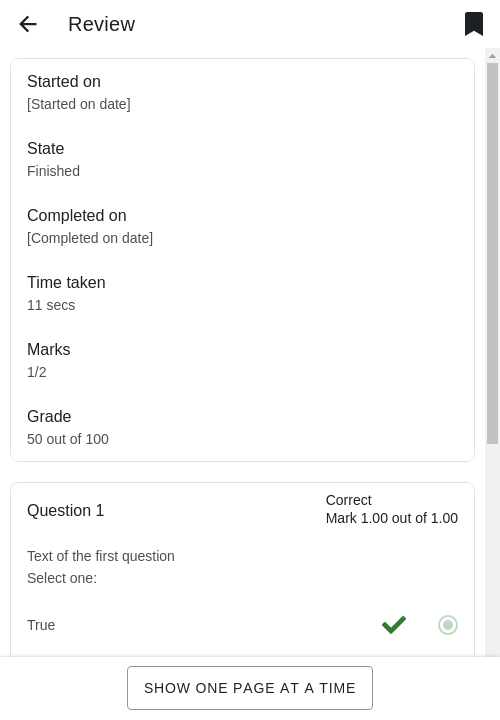Screen dimensions: 500x720
Task: Go back using the arrow icon
Action: coord(28,24)
